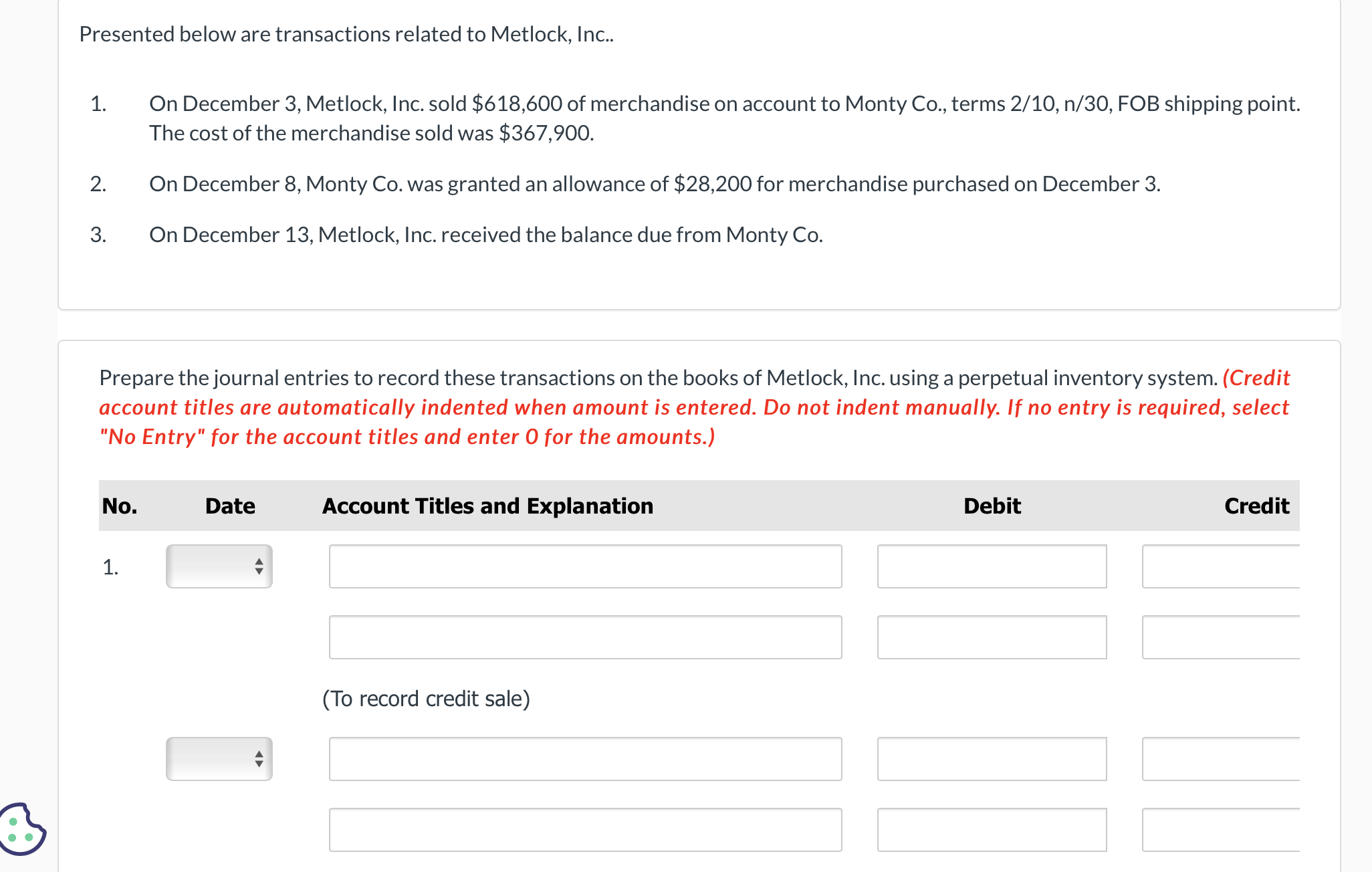Click the Date column header

click(230, 506)
